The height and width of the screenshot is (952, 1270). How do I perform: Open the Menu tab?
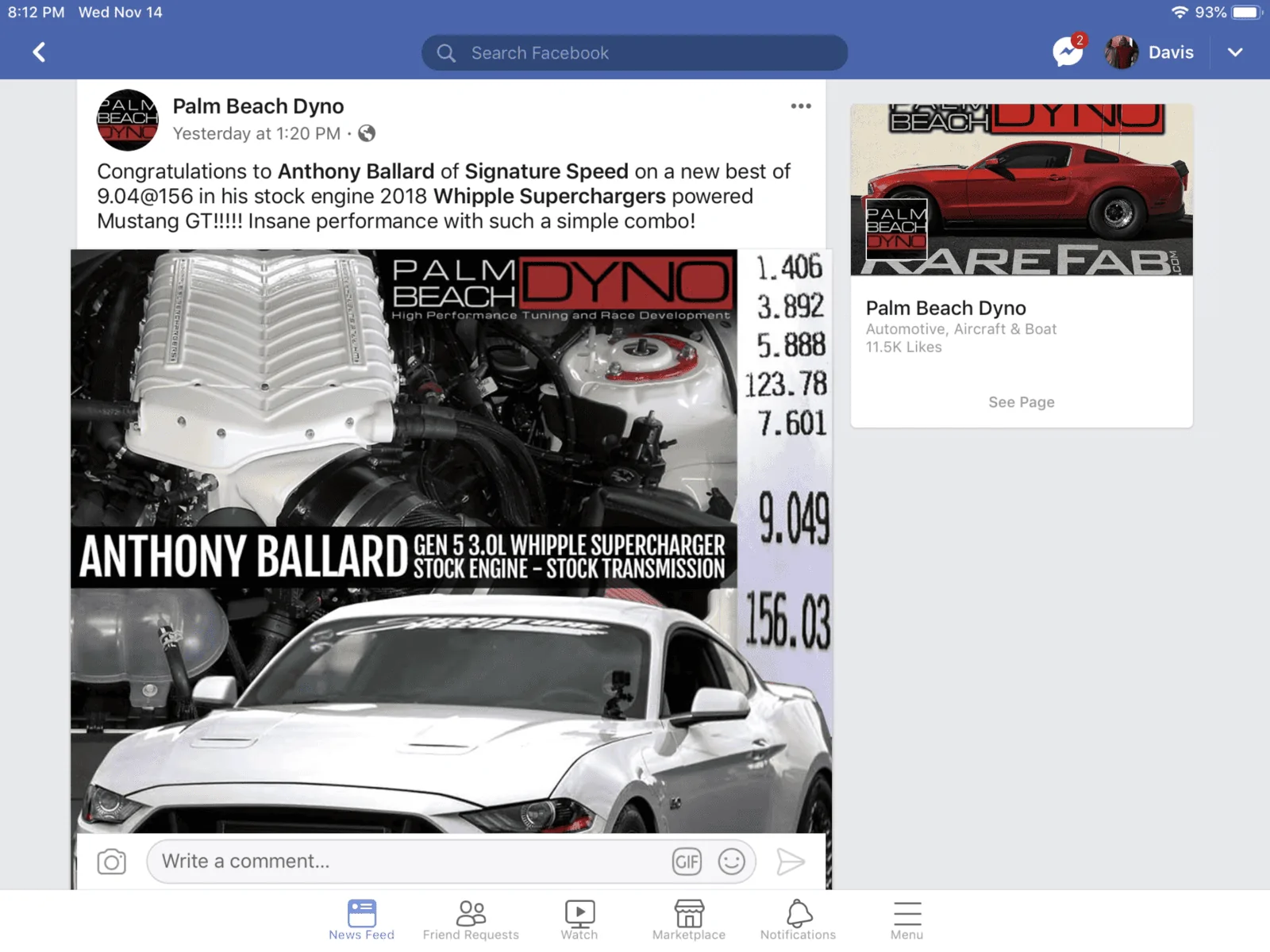click(906, 920)
